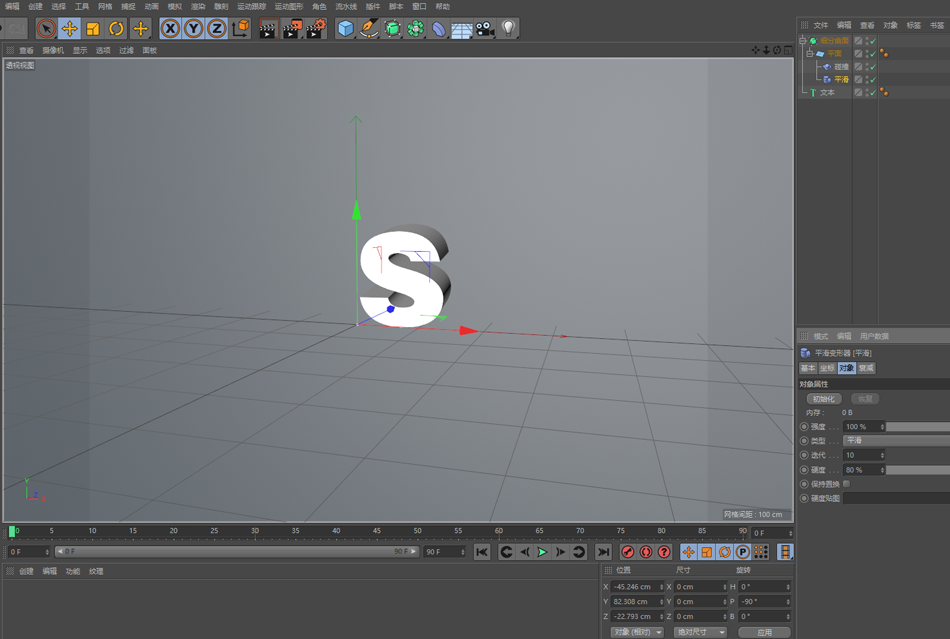Go to previous keyframe
Viewport: 950px width, 639px height.
point(507,552)
